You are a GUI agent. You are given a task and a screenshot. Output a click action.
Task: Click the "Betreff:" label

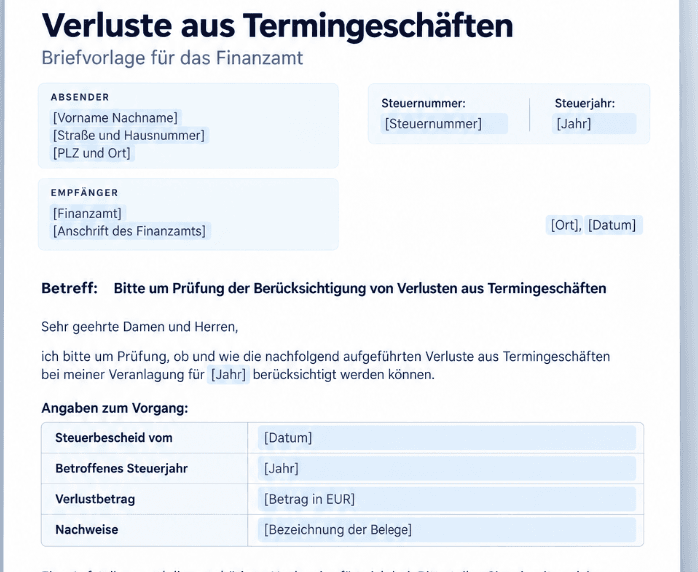tap(69, 288)
